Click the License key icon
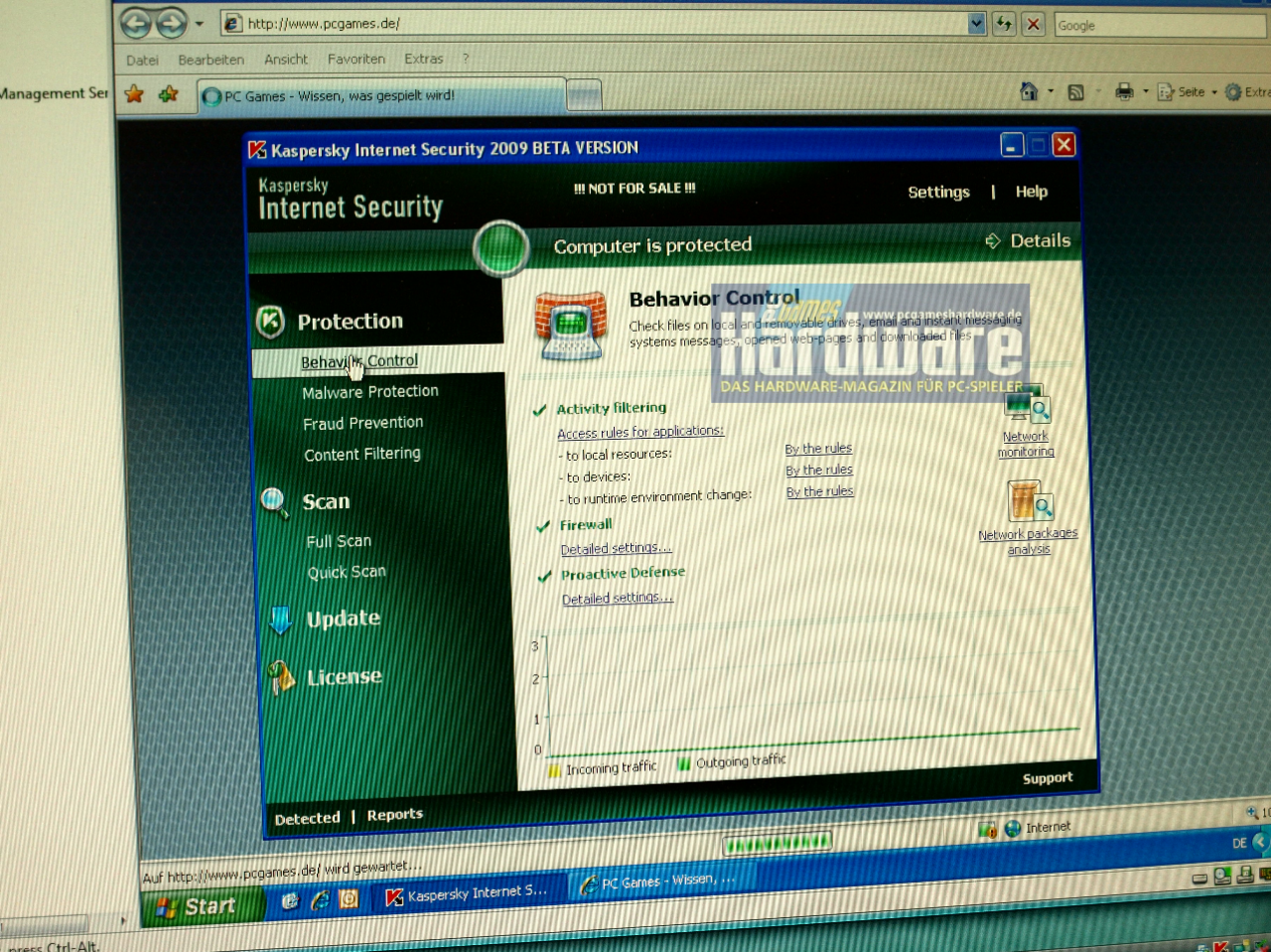1271x952 pixels. 282,678
